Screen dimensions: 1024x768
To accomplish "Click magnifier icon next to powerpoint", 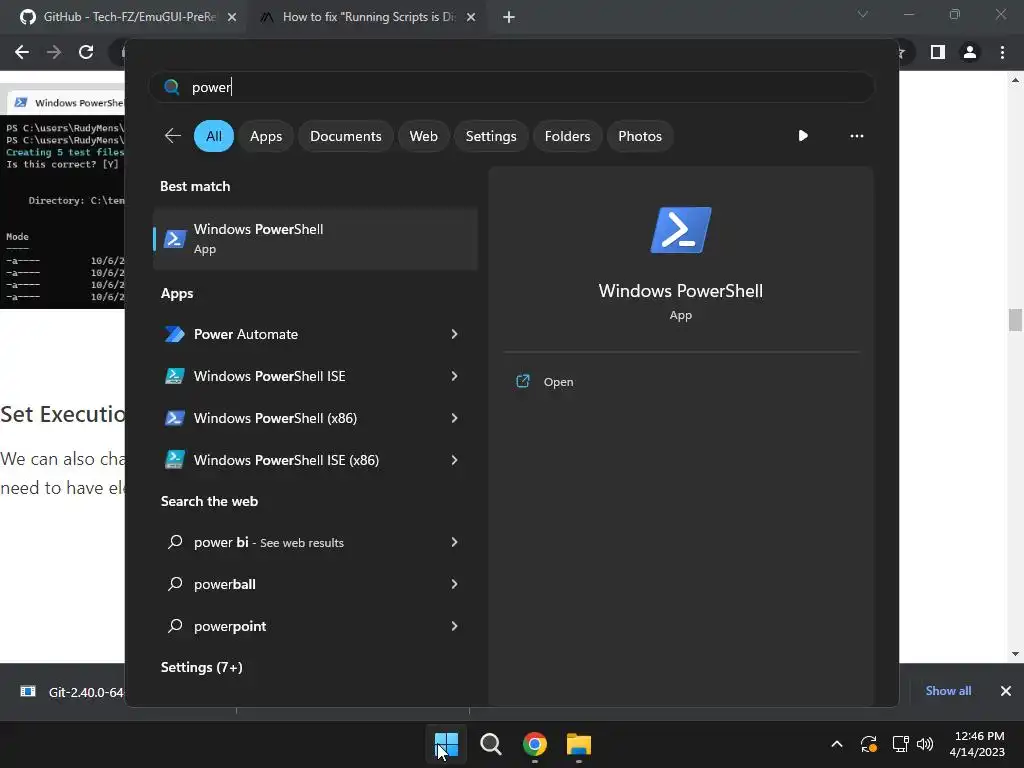I will [x=175, y=626].
